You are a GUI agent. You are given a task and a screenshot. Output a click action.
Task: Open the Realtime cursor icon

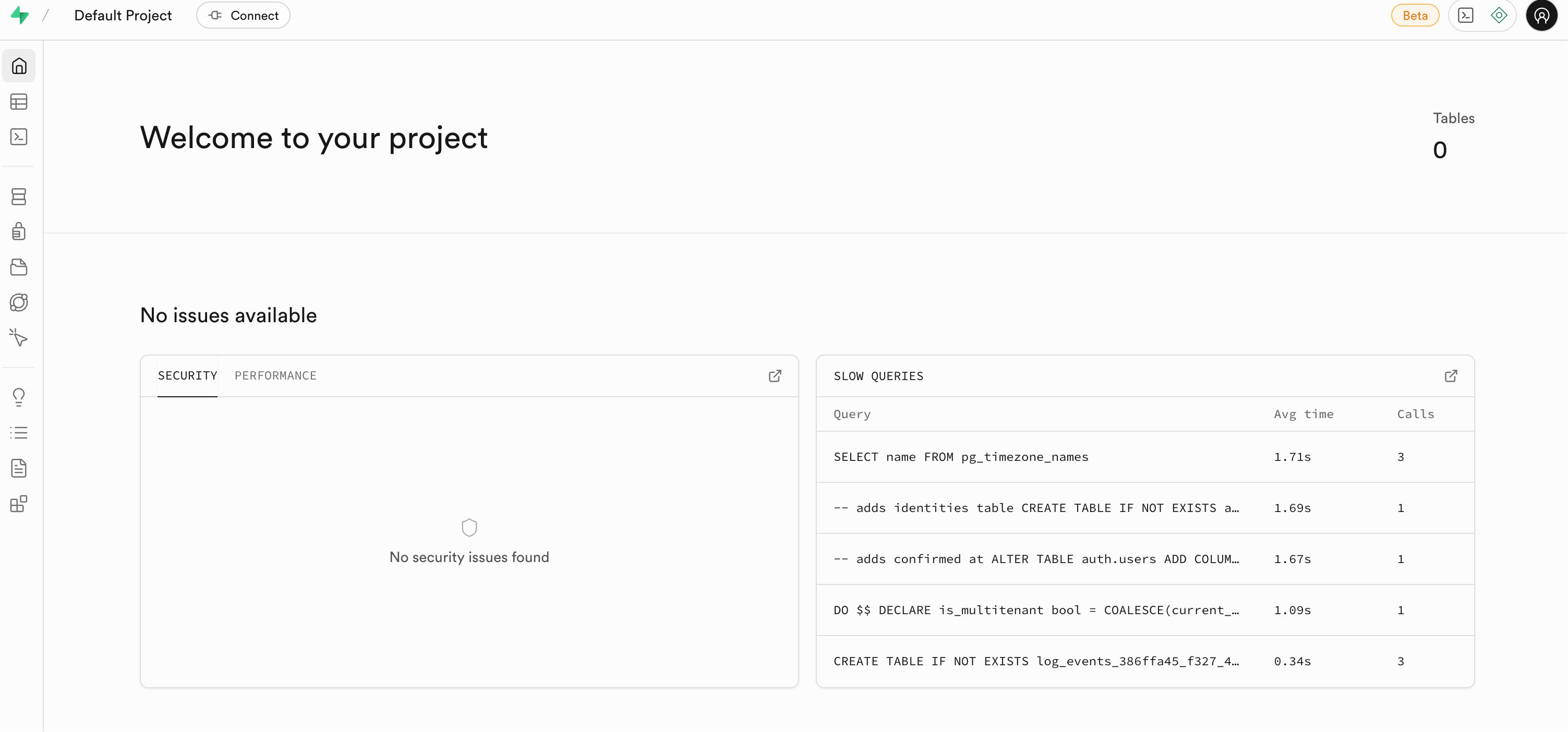click(19, 338)
